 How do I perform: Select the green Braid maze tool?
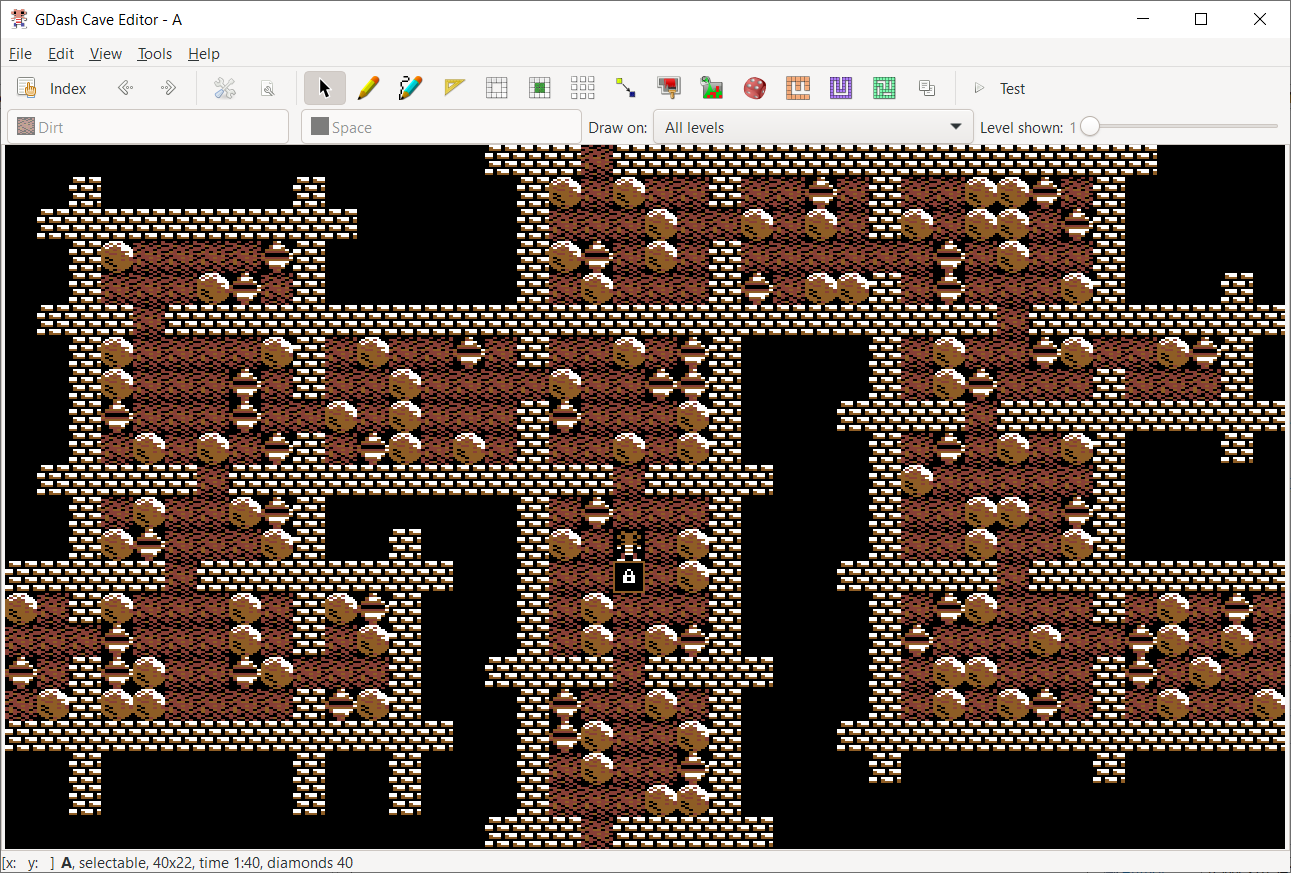[x=884, y=88]
